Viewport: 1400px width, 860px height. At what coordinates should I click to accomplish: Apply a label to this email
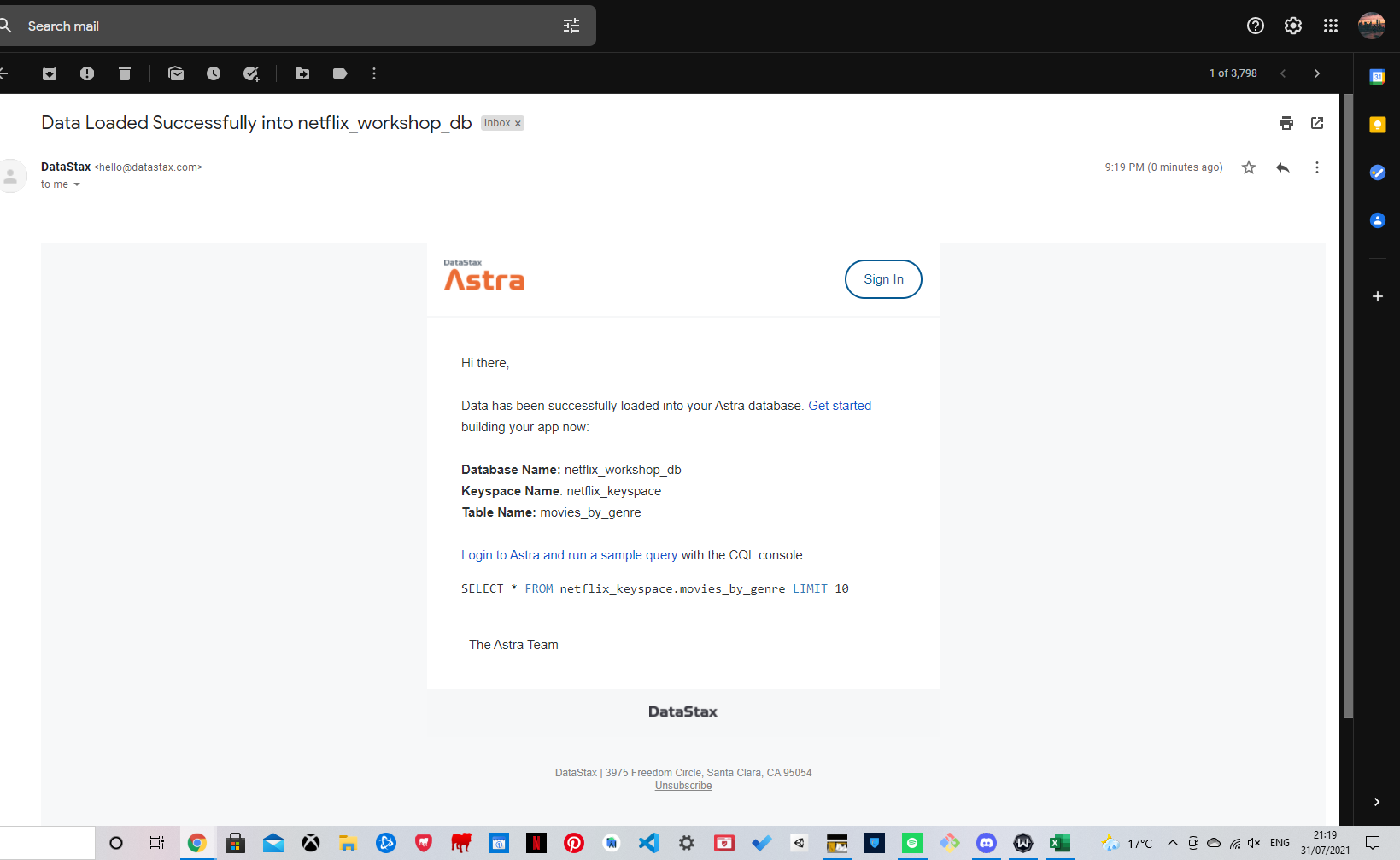pos(340,73)
